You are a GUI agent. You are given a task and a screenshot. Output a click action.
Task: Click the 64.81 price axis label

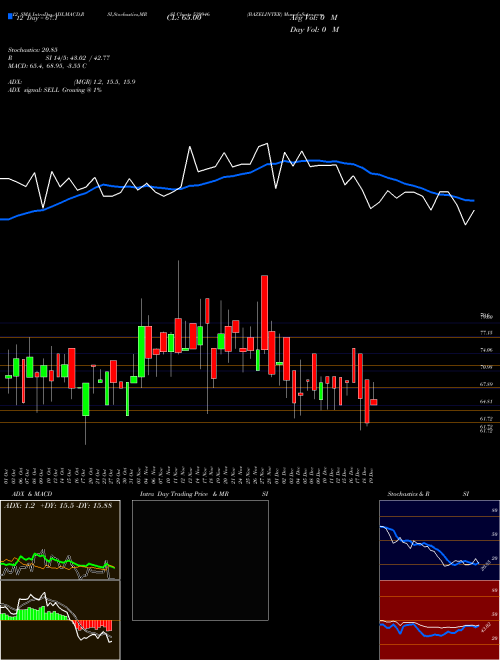(x=486, y=402)
